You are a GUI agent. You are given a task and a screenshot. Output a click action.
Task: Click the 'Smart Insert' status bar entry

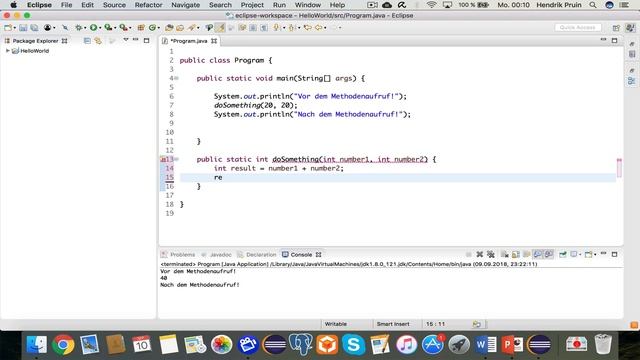coord(393,324)
